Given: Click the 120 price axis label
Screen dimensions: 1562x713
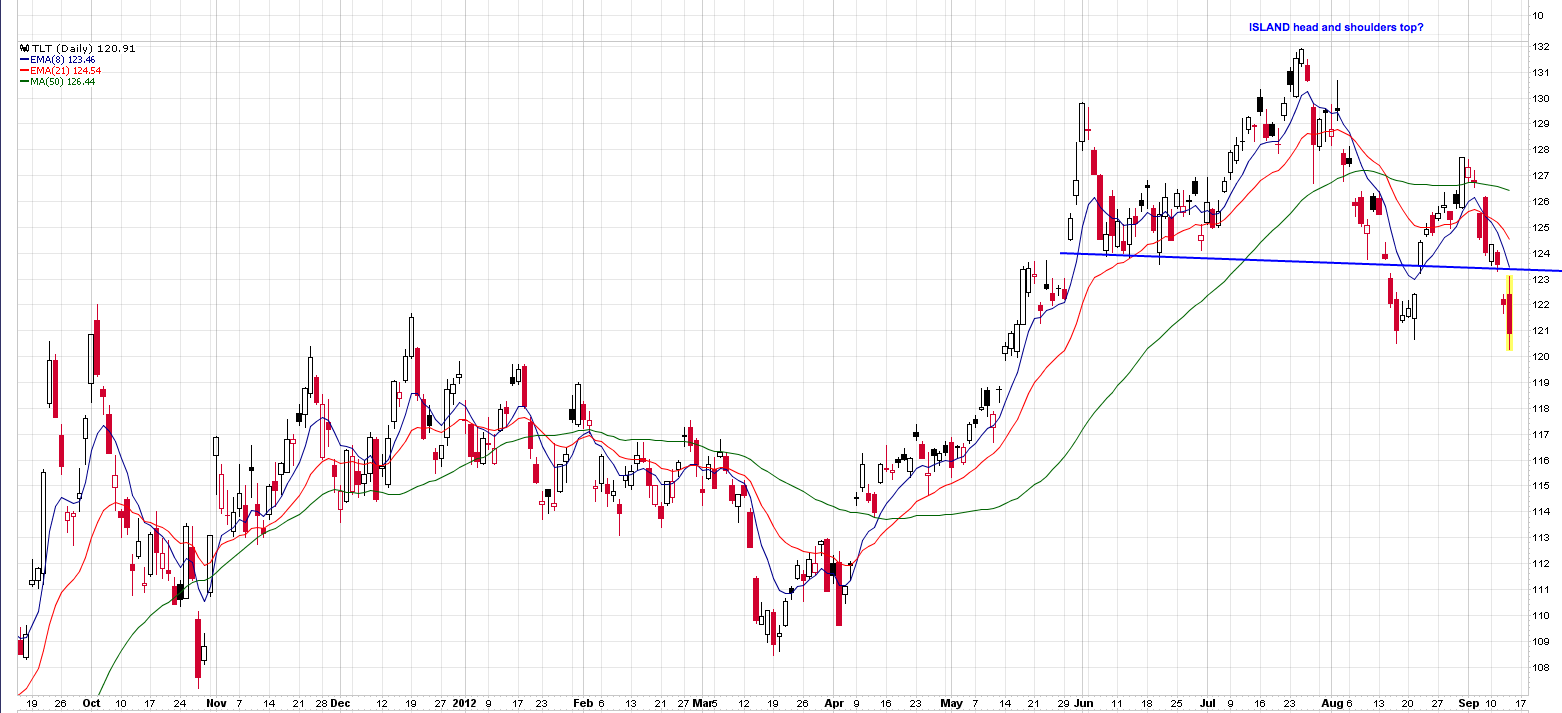Looking at the screenshot, I should coord(1542,357).
